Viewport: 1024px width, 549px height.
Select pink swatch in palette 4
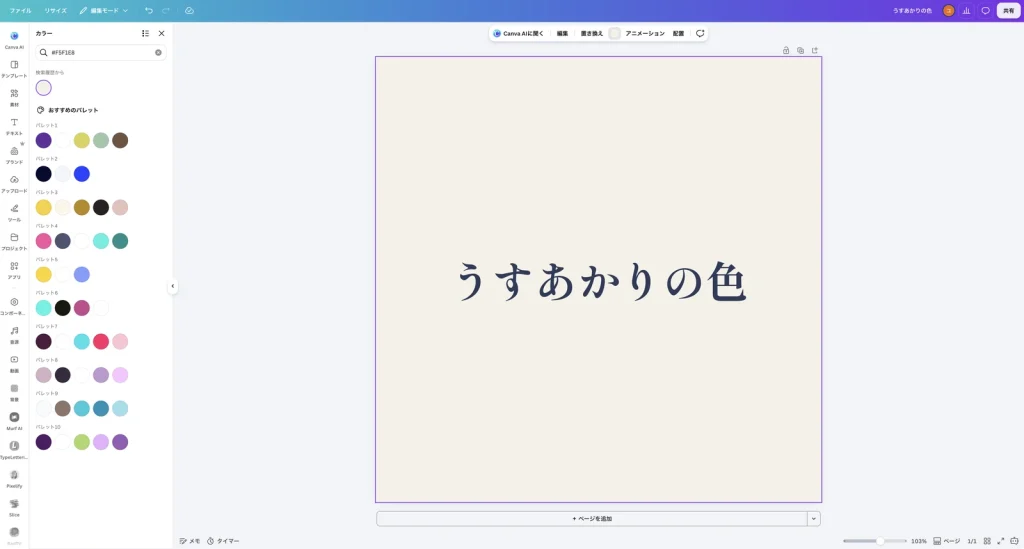click(x=44, y=241)
